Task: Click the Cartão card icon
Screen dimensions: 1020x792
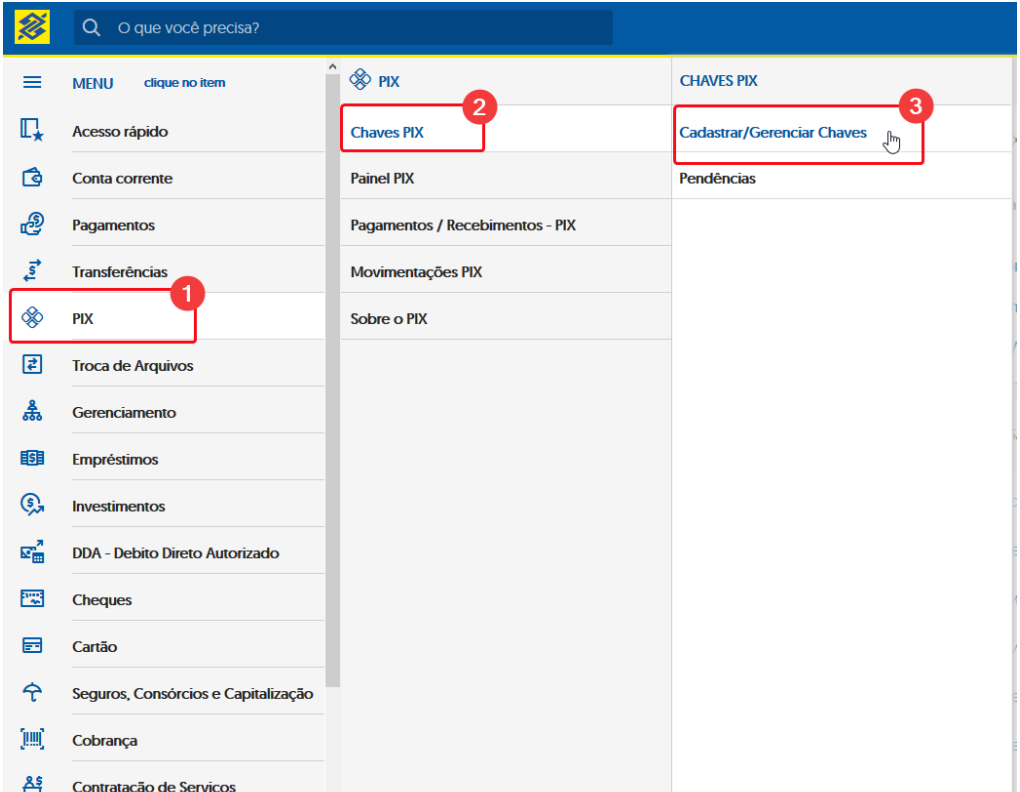Action: [x=32, y=645]
